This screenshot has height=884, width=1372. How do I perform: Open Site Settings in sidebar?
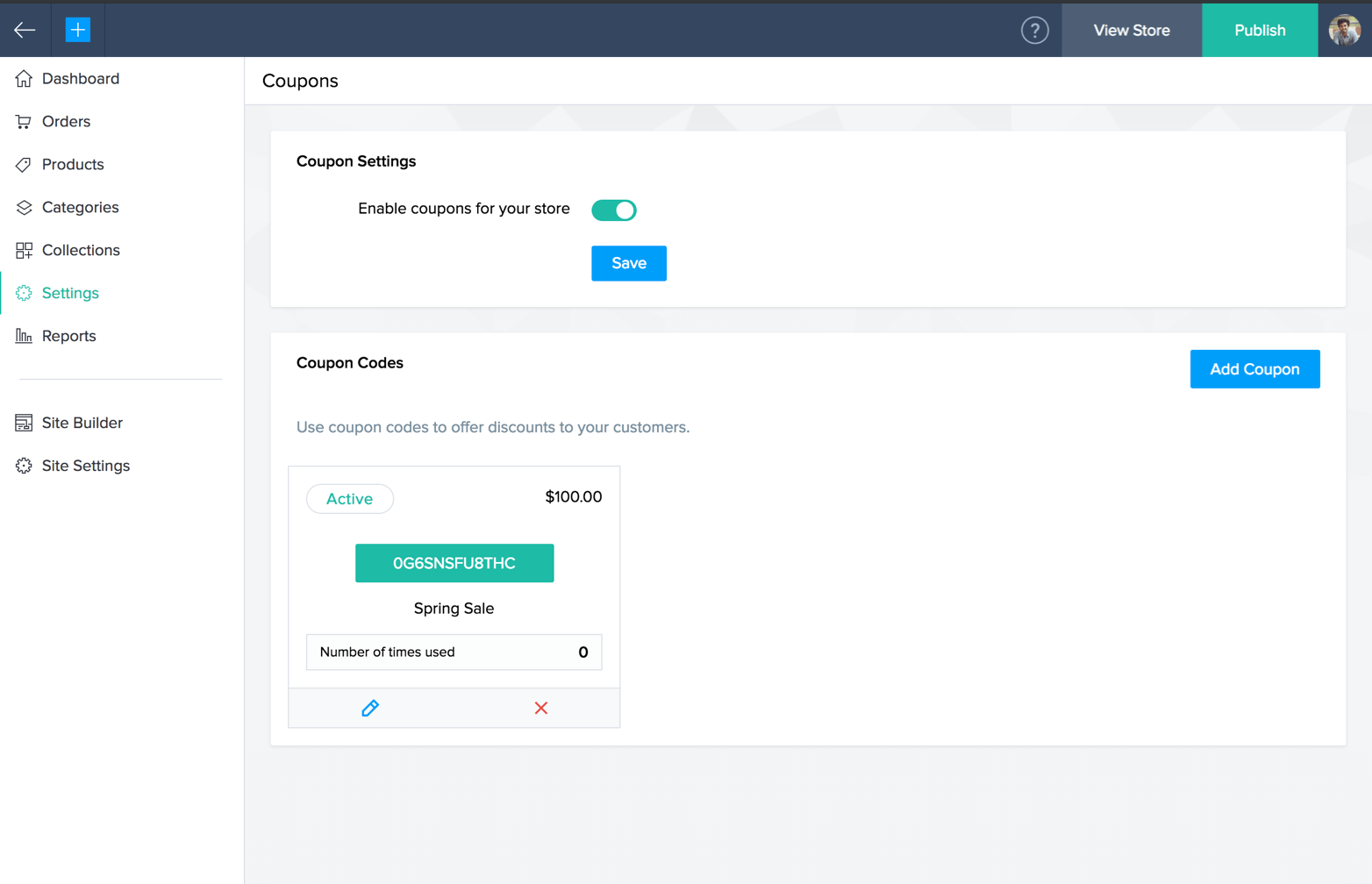pyautogui.click(x=85, y=466)
